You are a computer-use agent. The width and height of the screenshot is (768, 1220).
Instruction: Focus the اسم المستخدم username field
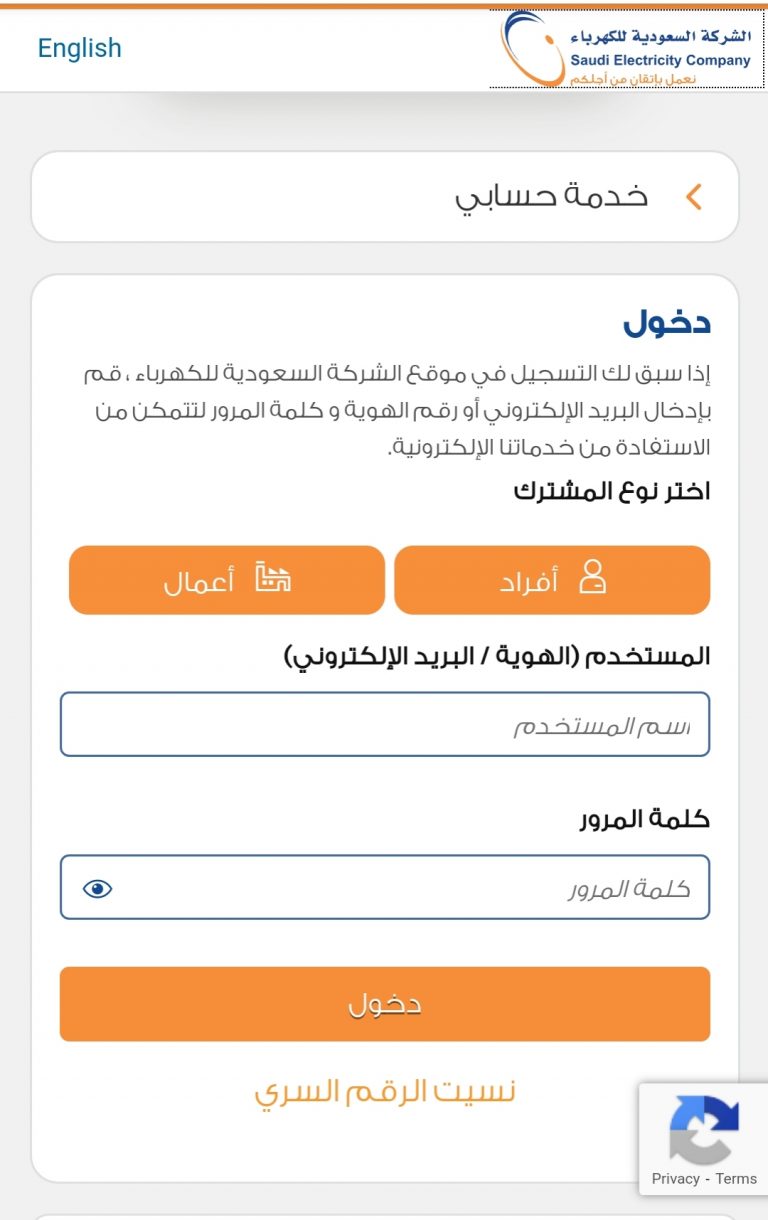click(x=385, y=724)
